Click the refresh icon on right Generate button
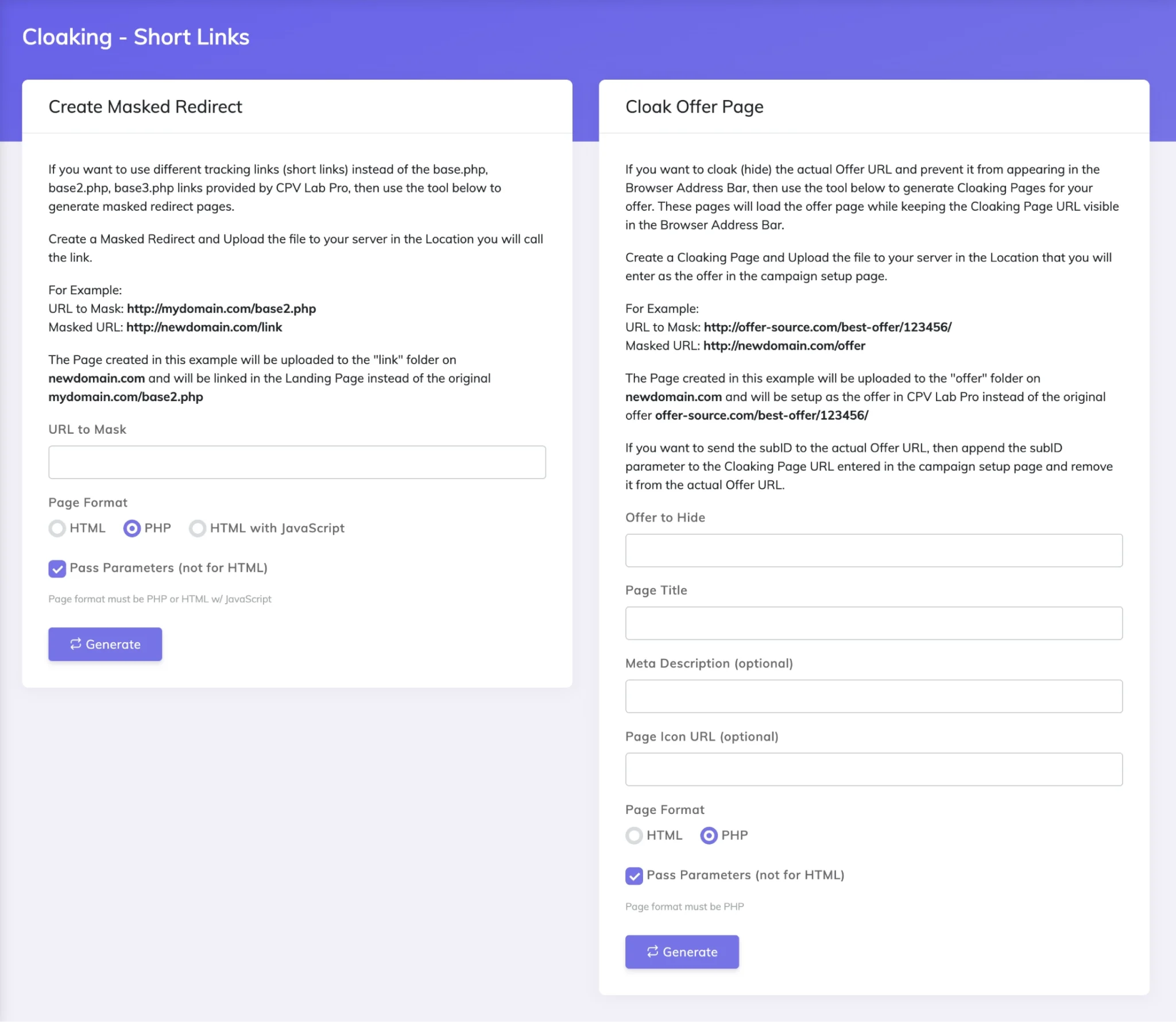 point(653,951)
